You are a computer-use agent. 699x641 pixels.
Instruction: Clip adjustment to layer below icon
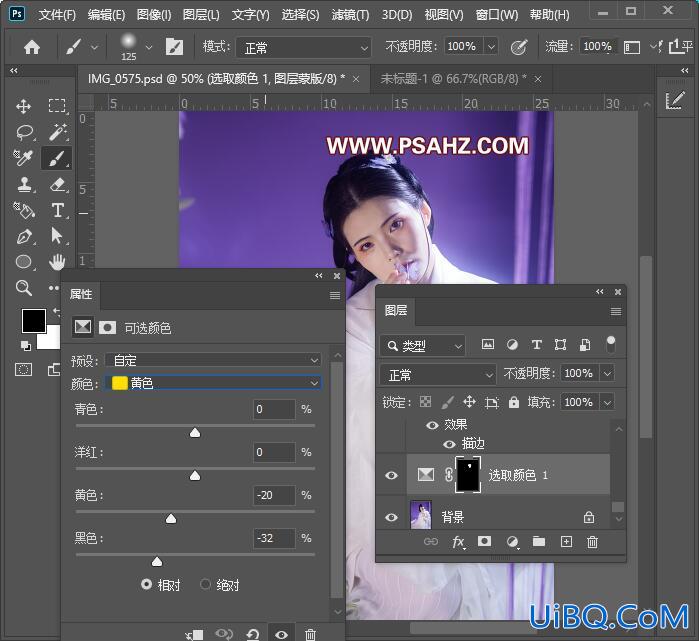(x=194, y=634)
